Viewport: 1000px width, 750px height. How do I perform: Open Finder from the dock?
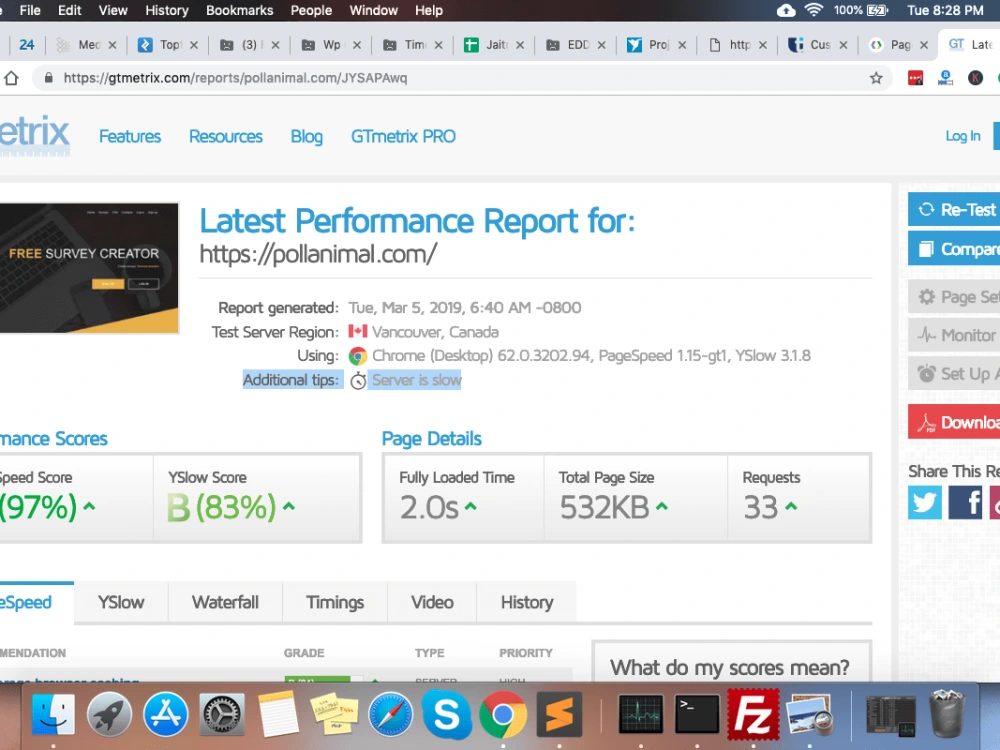(x=54, y=714)
